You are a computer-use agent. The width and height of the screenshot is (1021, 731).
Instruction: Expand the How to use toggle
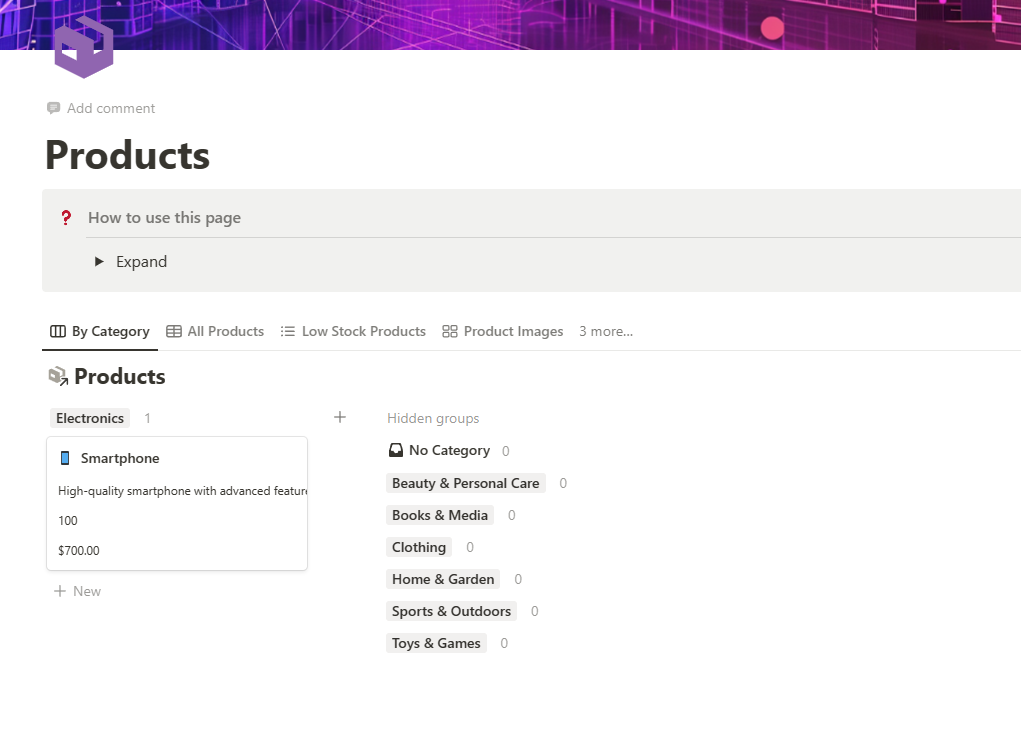pyautogui.click(x=99, y=262)
